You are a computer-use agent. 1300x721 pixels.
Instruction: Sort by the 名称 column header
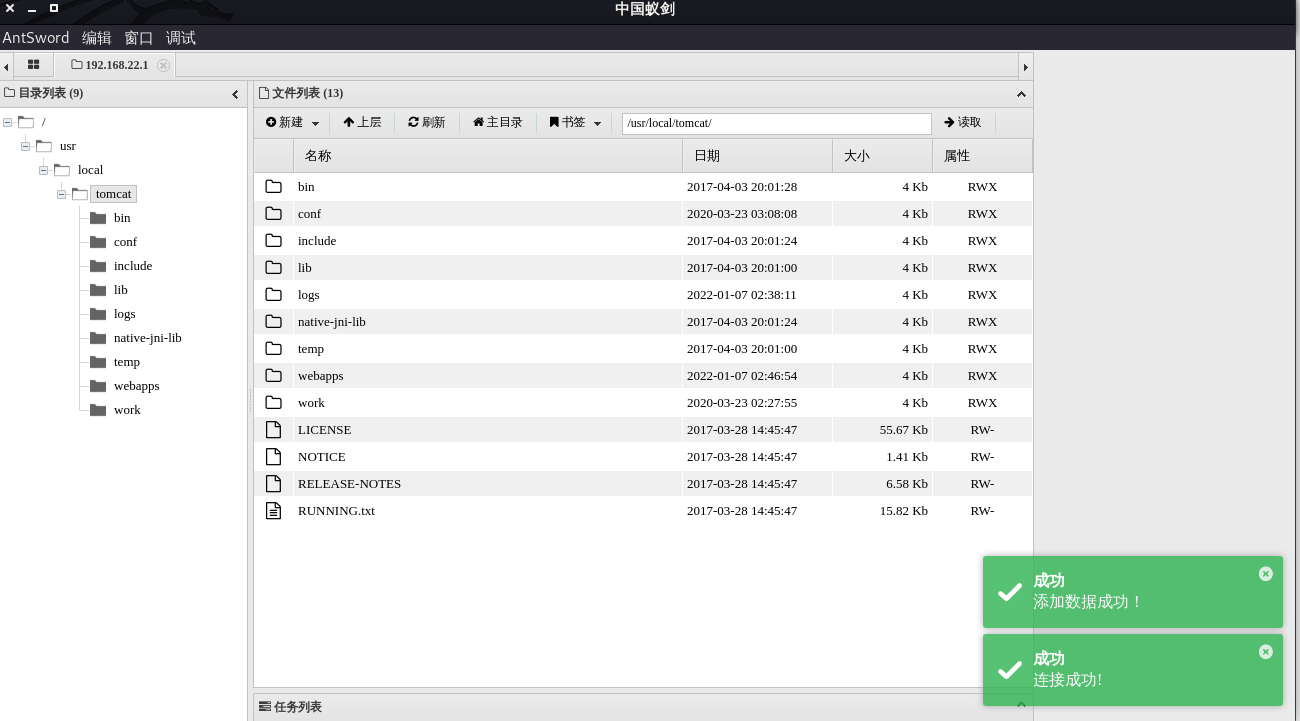(488, 156)
